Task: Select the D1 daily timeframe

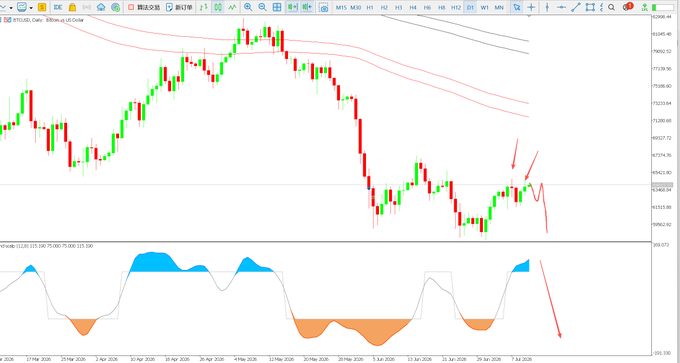Action: point(470,7)
